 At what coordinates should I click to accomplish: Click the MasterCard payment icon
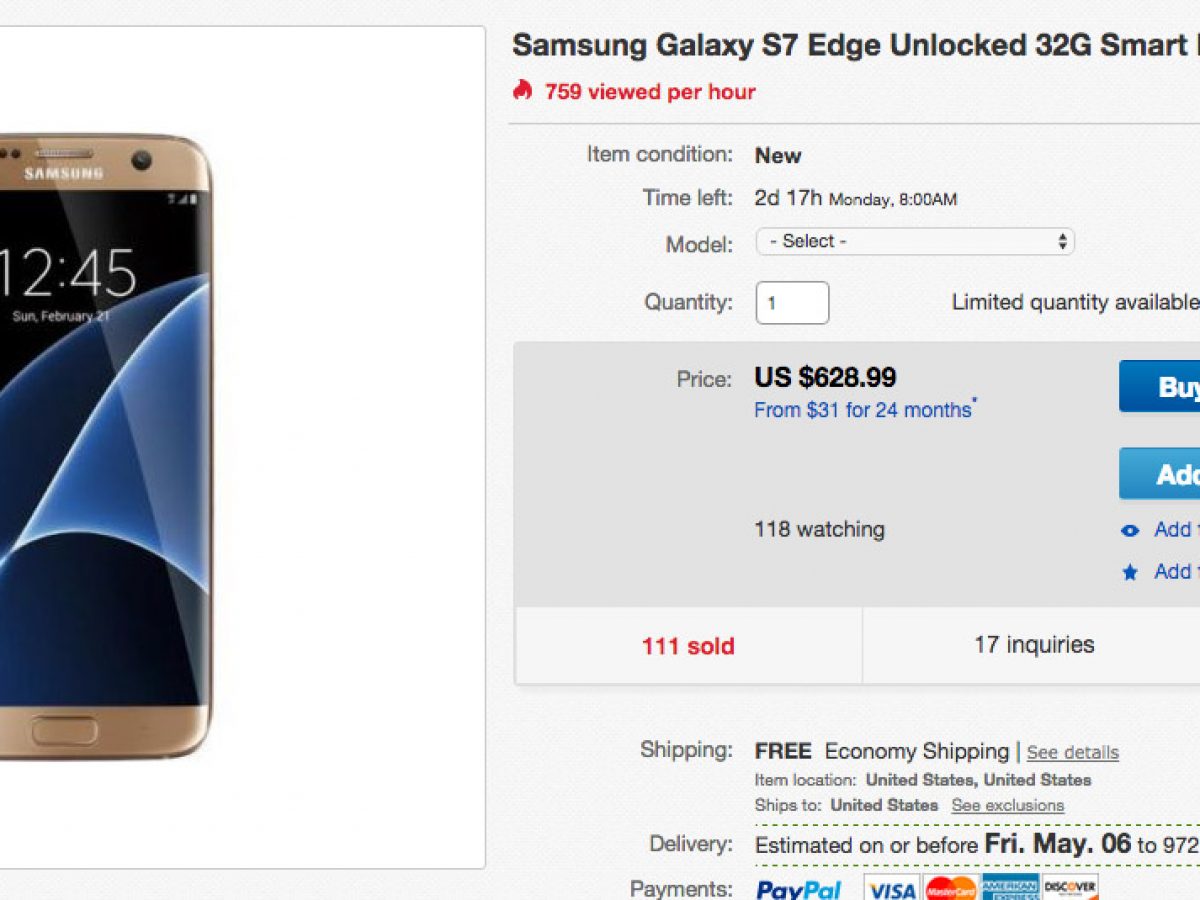tap(950, 889)
